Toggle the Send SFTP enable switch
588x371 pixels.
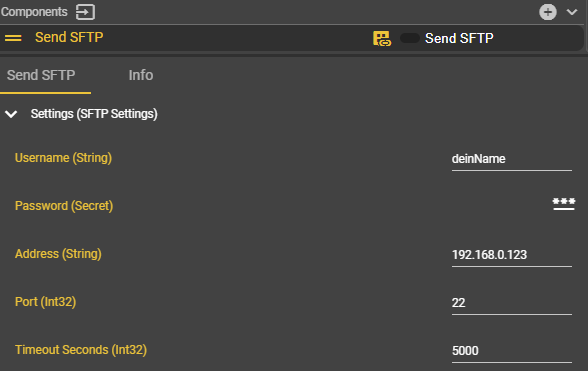tap(410, 38)
